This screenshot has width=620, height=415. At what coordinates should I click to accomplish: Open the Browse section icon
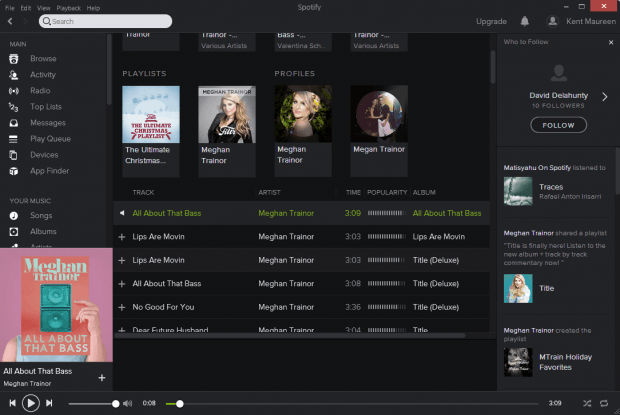pos(14,59)
